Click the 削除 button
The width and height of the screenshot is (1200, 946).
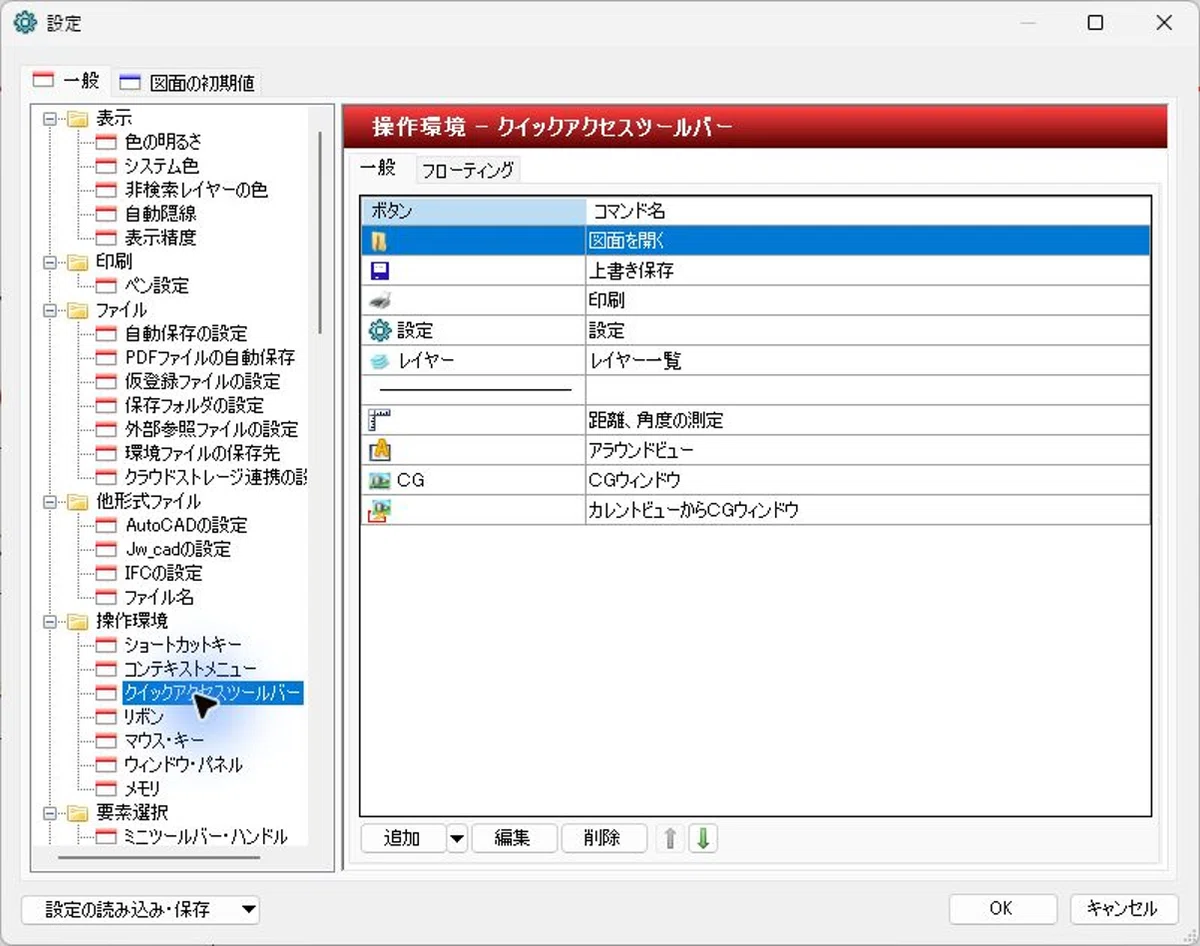click(x=604, y=838)
